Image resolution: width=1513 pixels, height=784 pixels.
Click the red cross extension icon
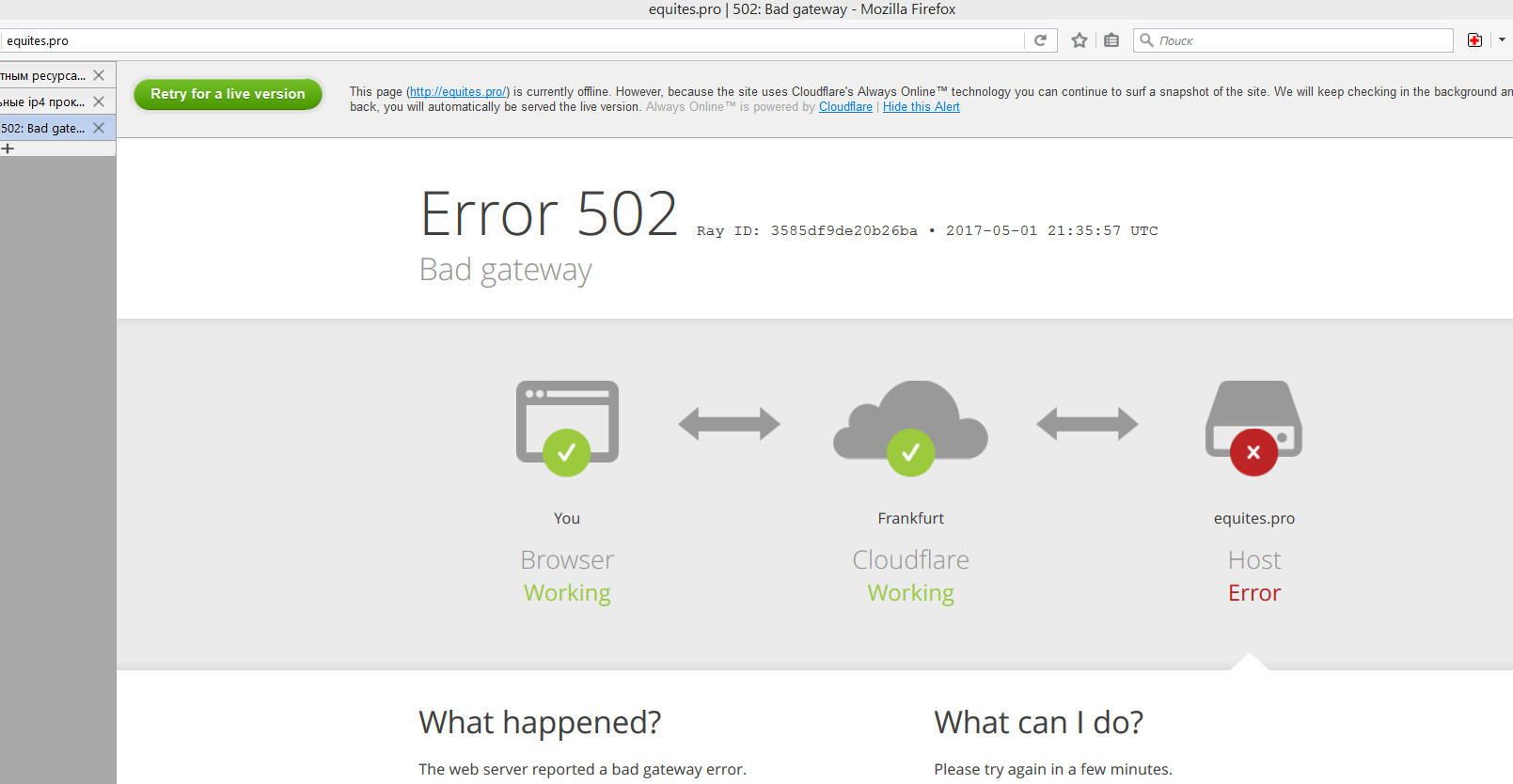coord(1474,40)
